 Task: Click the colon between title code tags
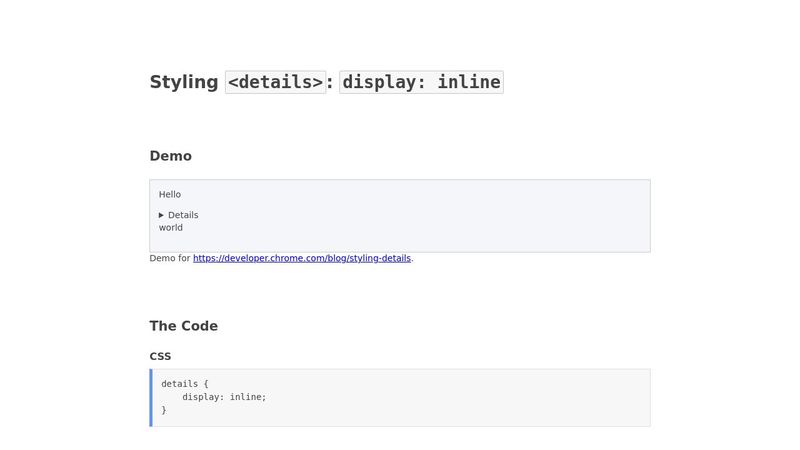pos(332,83)
